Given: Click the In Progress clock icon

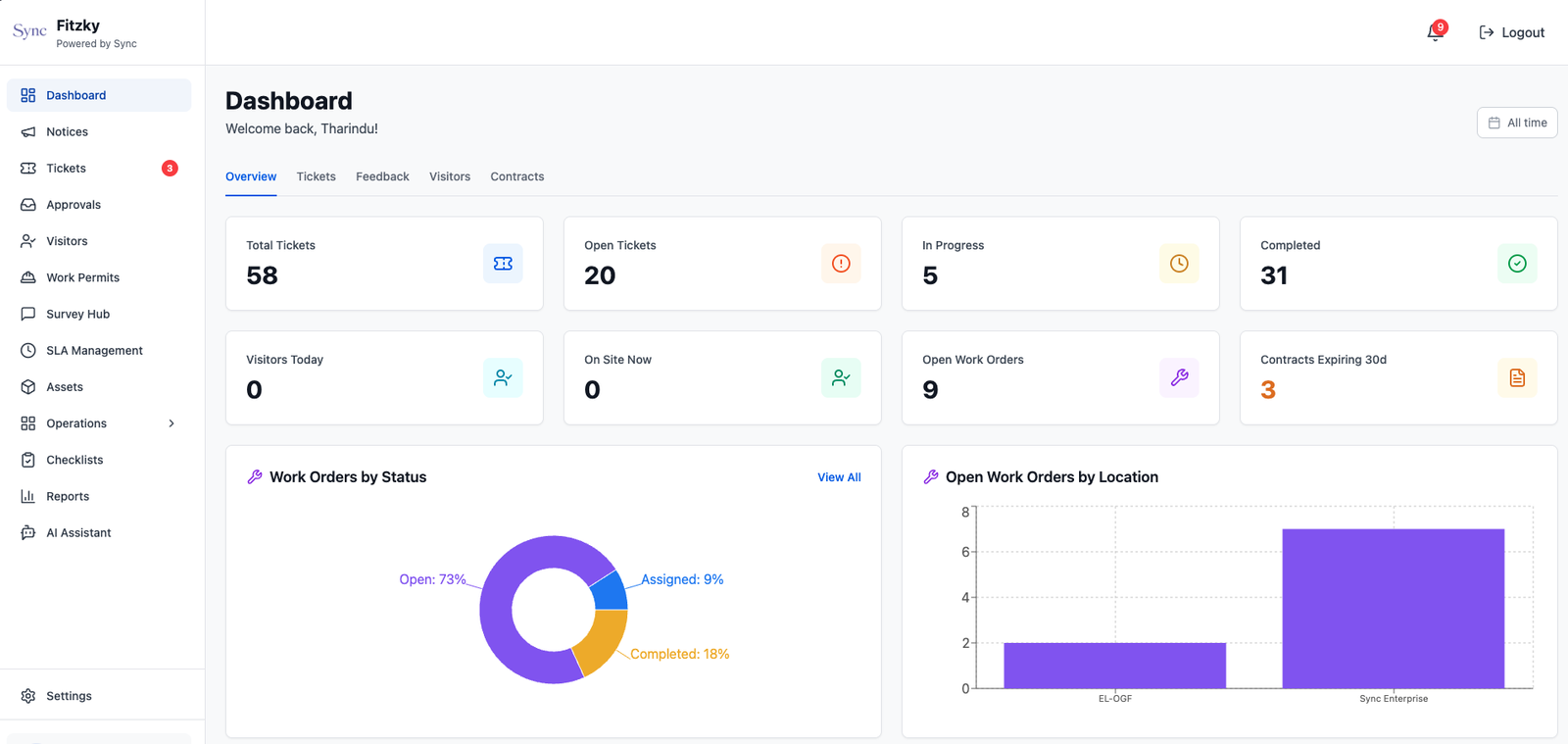Looking at the screenshot, I should pos(1179,264).
